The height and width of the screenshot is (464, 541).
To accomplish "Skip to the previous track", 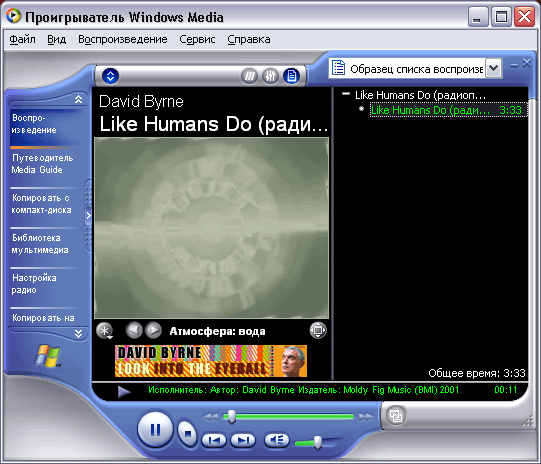I will pos(214,440).
